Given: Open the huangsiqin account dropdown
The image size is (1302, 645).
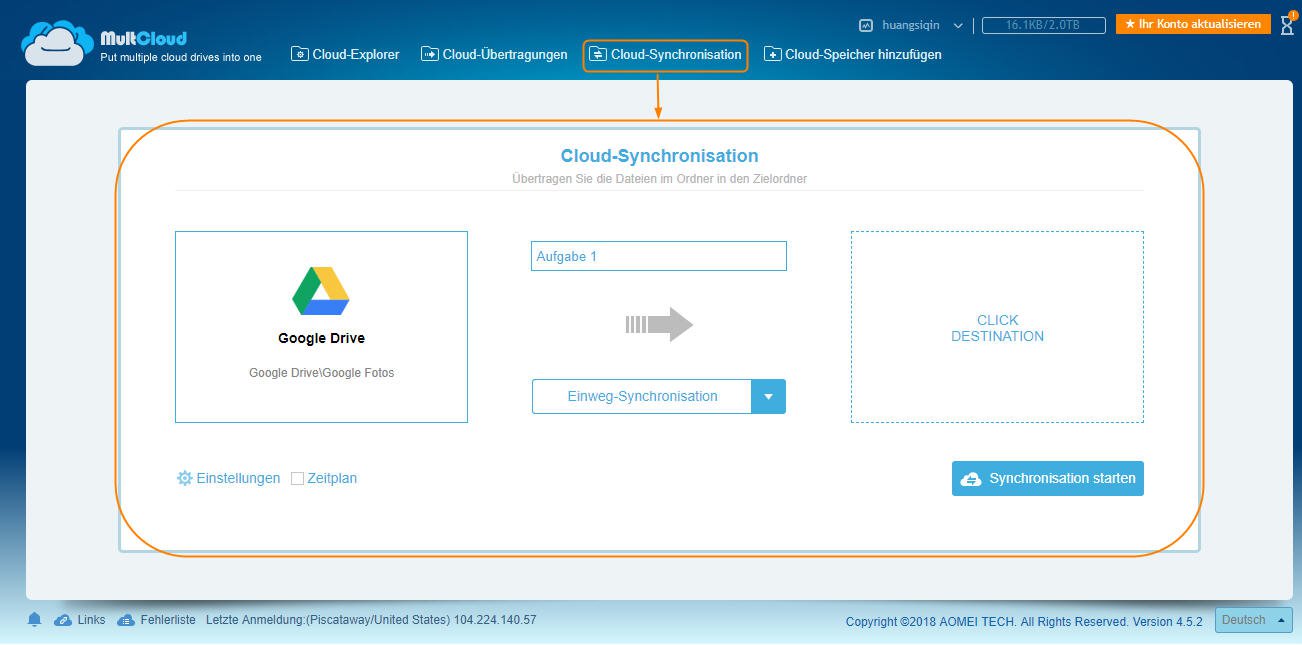Looking at the screenshot, I should (x=957, y=25).
